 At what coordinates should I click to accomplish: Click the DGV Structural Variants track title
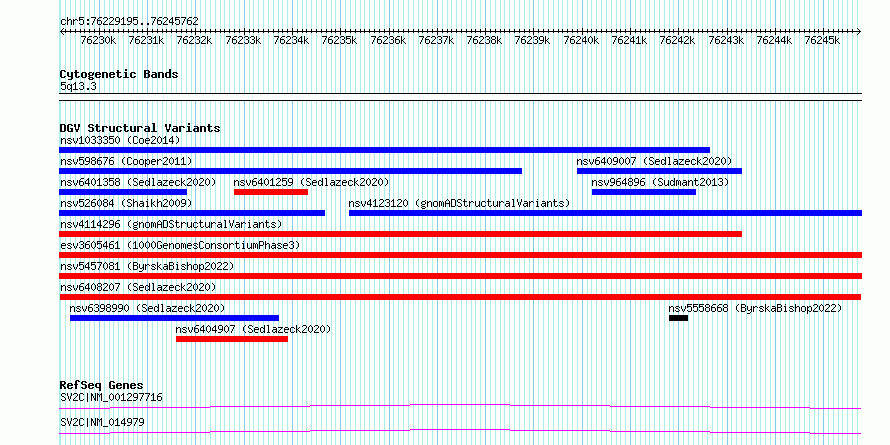[x=140, y=128]
